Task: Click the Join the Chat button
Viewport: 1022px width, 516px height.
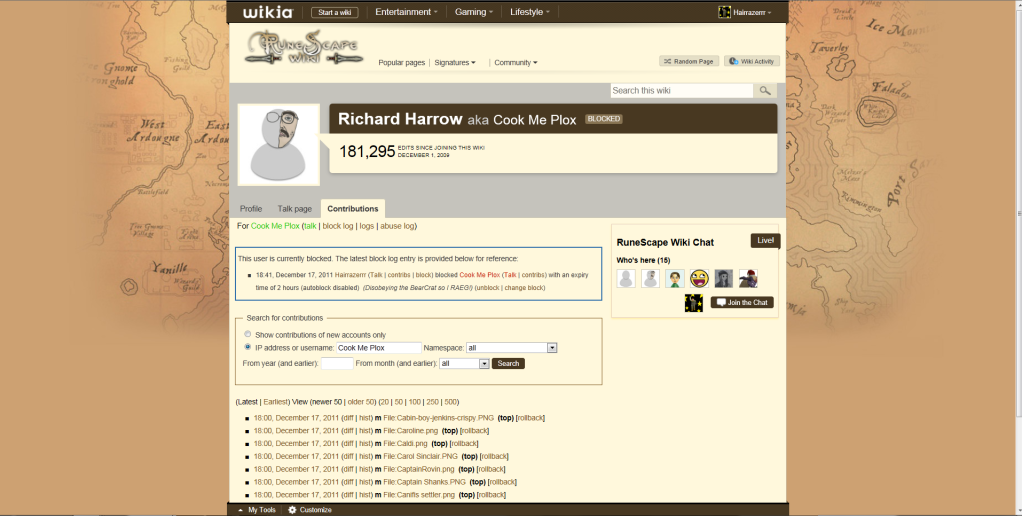Action: click(742, 303)
